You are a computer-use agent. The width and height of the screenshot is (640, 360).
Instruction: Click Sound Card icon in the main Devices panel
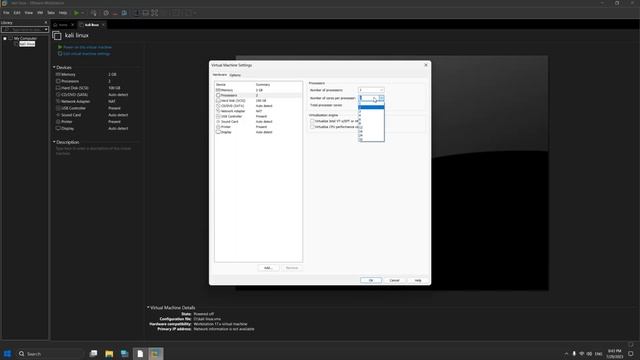coord(58,115)
